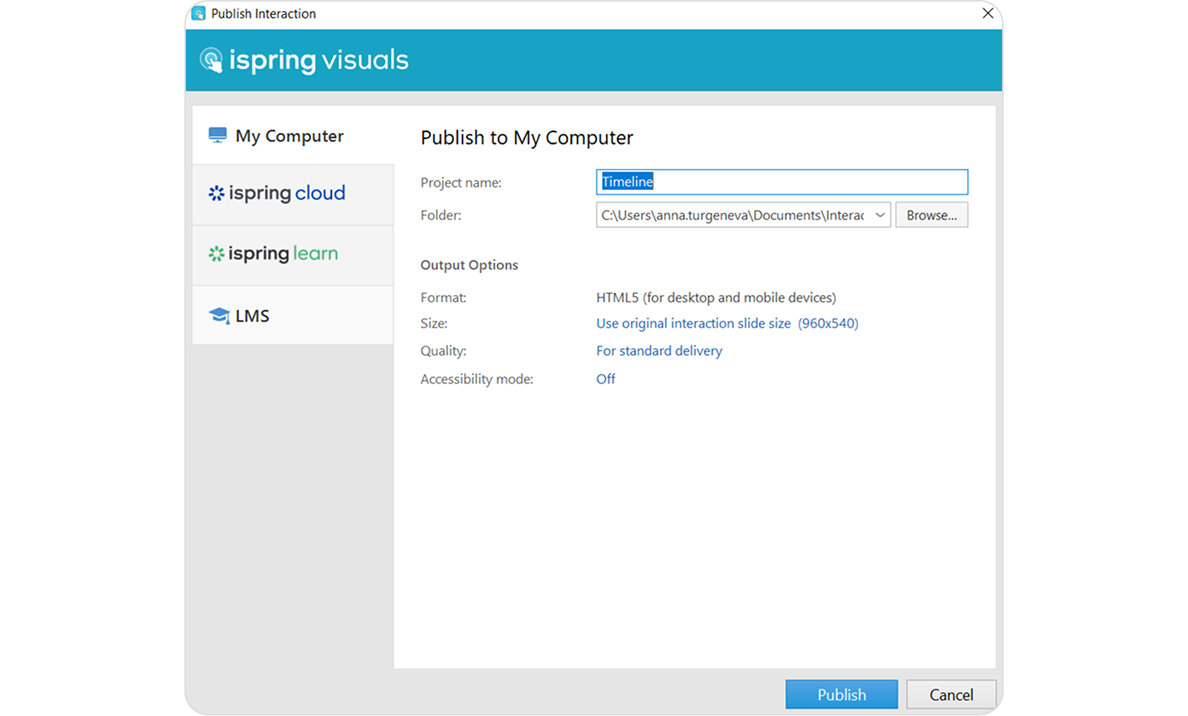Image resolution: width=1188 pixels, height=716 pixels.
Task: Open the My Computer publishing tab
Action: 292,136
